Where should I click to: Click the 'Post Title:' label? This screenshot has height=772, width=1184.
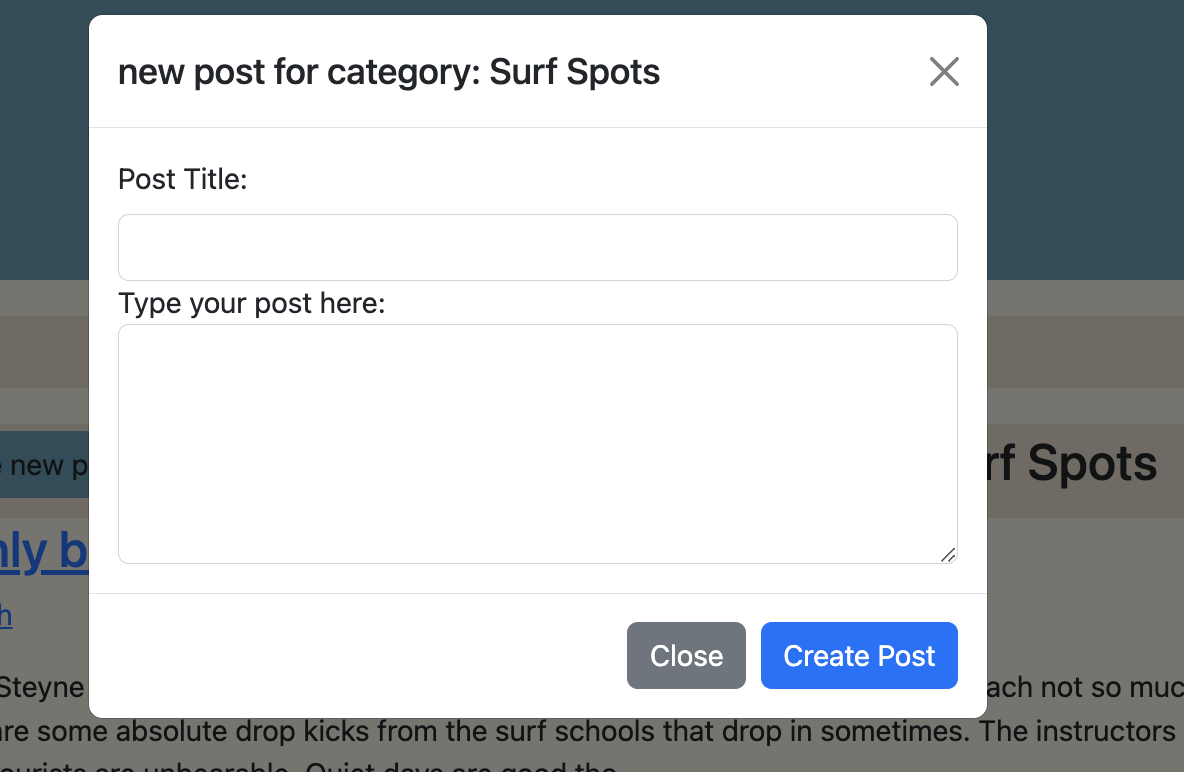click(182, 179)
